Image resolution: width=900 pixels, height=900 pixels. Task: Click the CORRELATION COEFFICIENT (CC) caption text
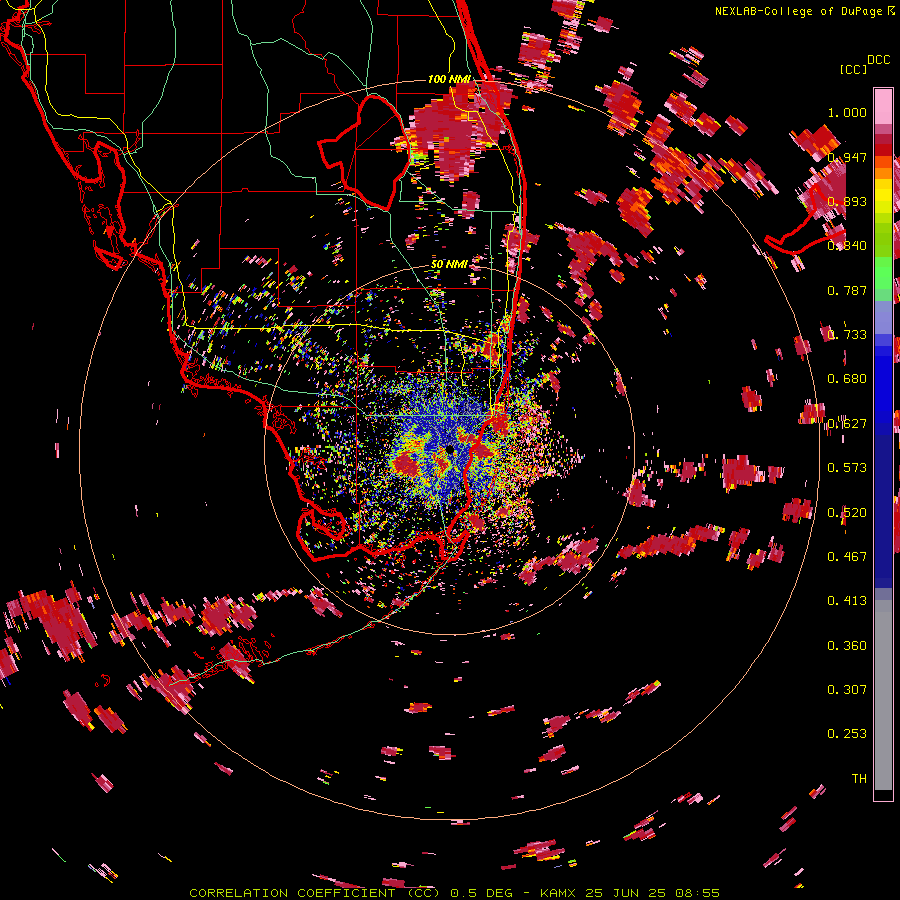click(x=315, y=893)
